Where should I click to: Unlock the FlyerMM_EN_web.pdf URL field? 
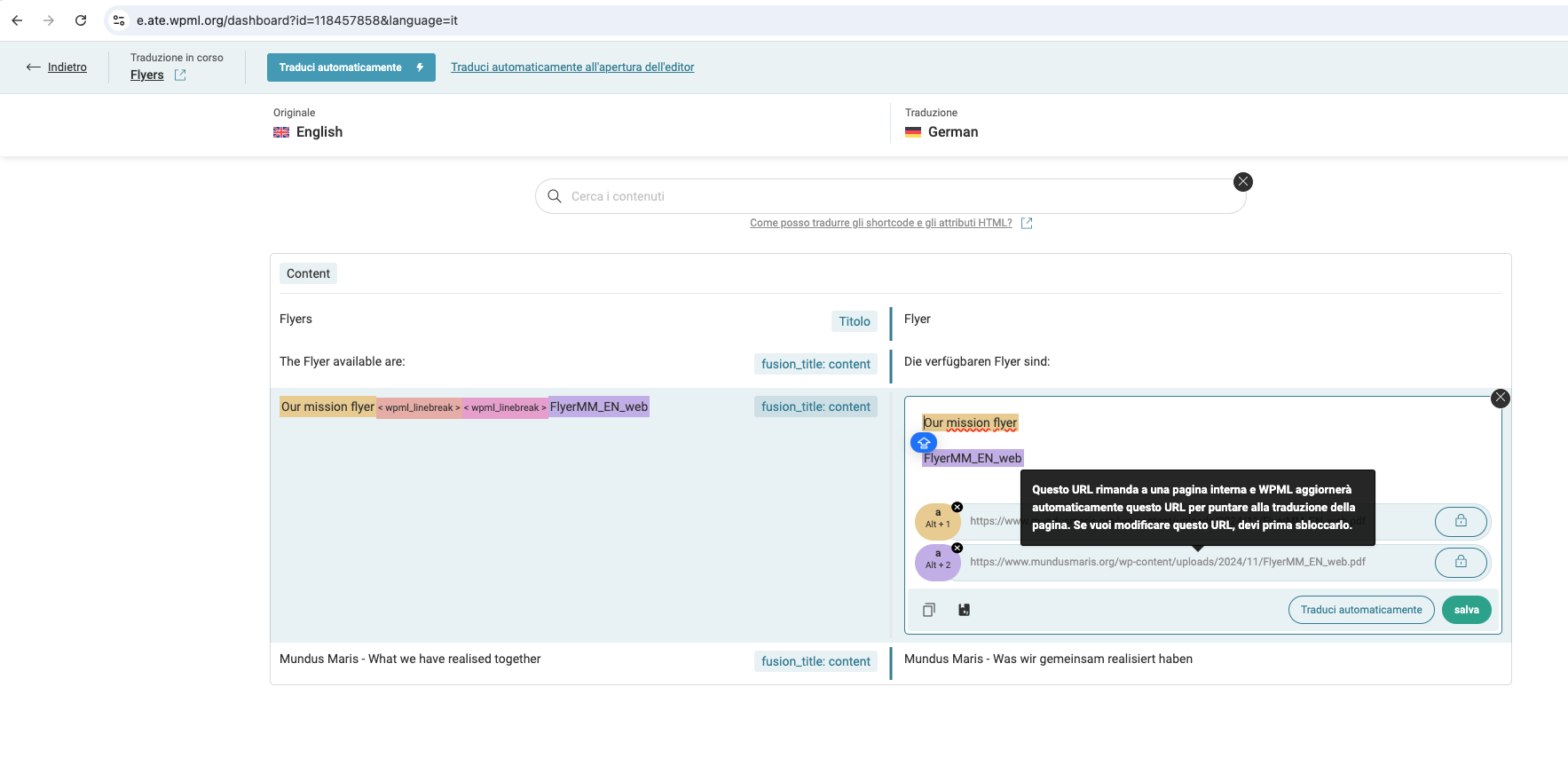coord(1461,562)
